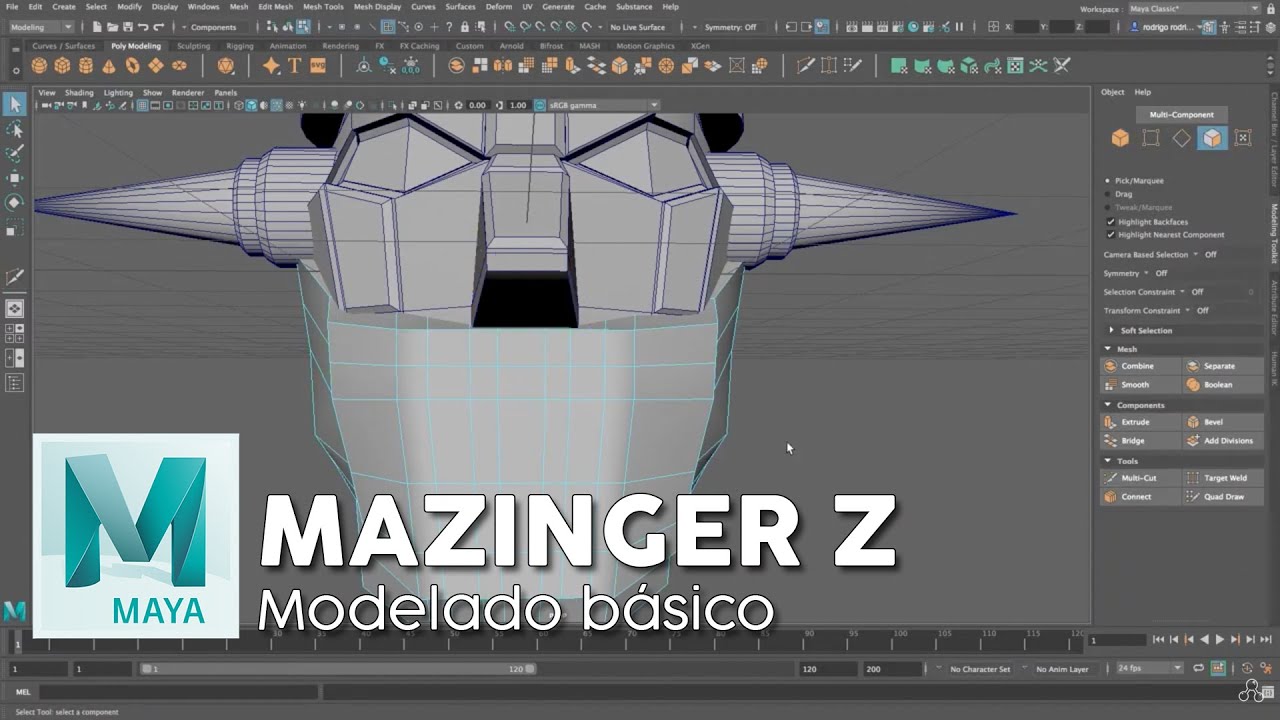The width and height of the screenshot is (1280, 720).
Task: Create a polygon cylinder from shelf
Action: point(86,66)
